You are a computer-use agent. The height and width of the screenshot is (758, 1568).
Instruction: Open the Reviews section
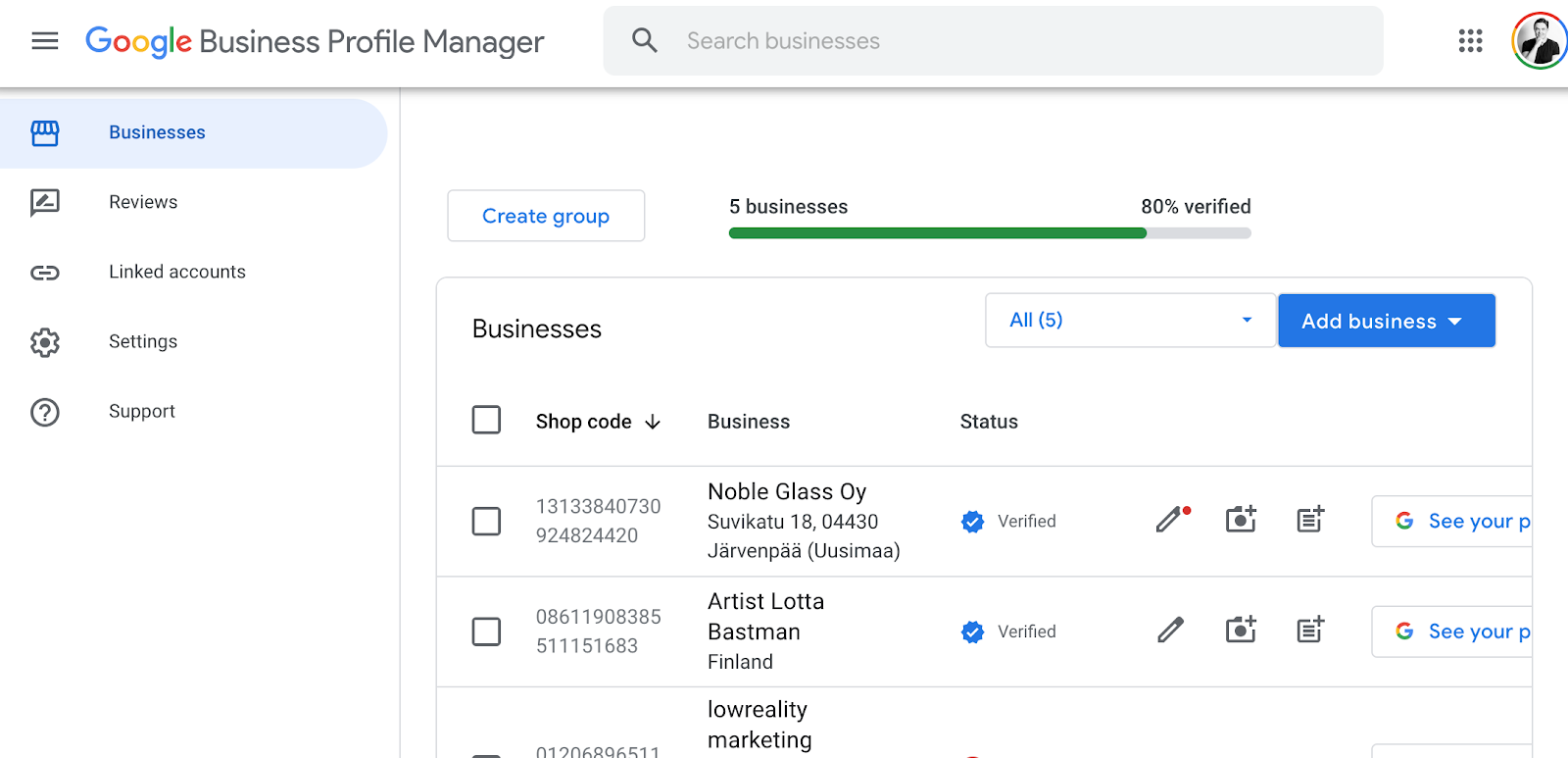[x=143, y=202]
